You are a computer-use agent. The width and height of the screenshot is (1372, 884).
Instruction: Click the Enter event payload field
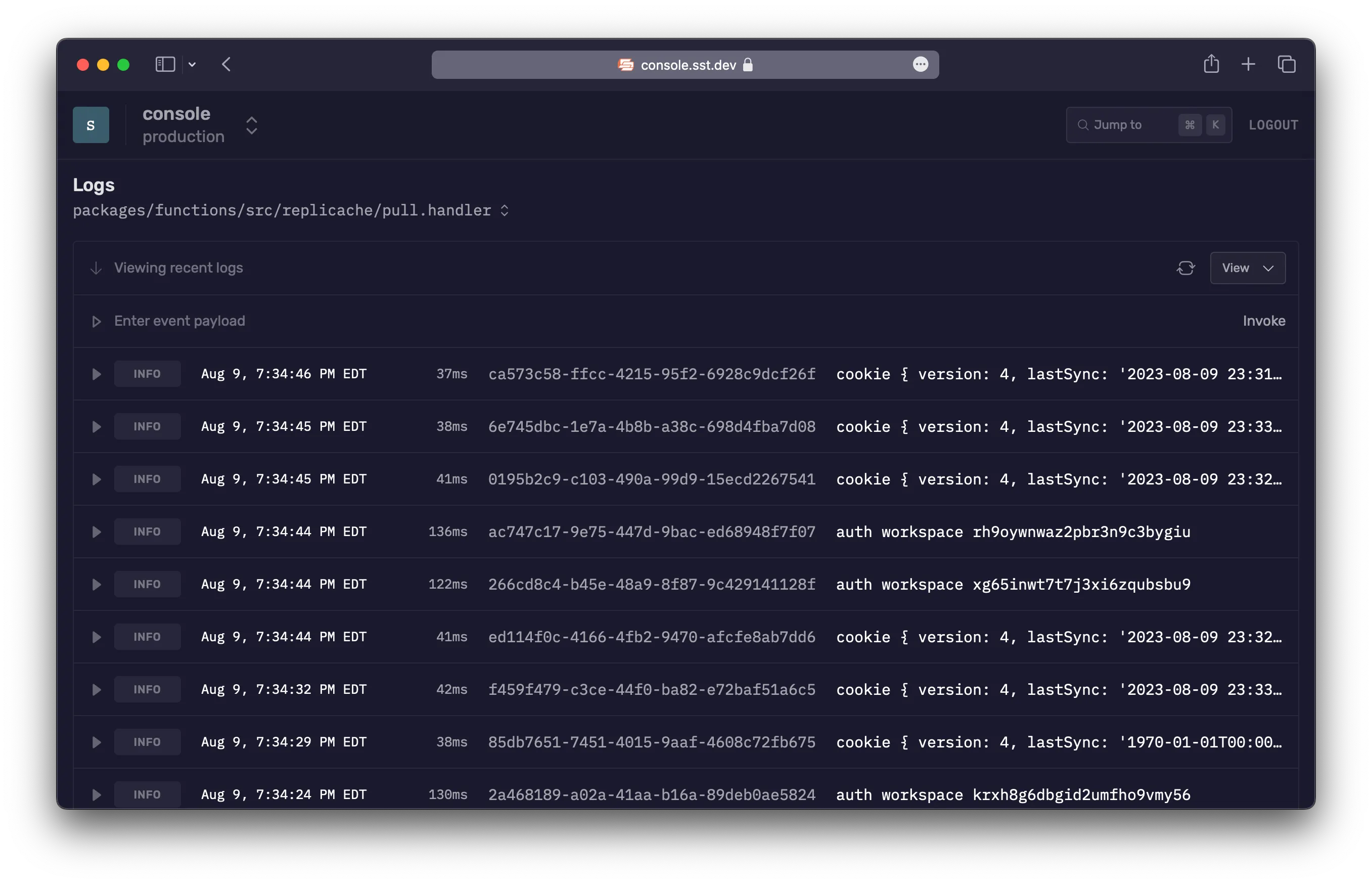[179, 321]
